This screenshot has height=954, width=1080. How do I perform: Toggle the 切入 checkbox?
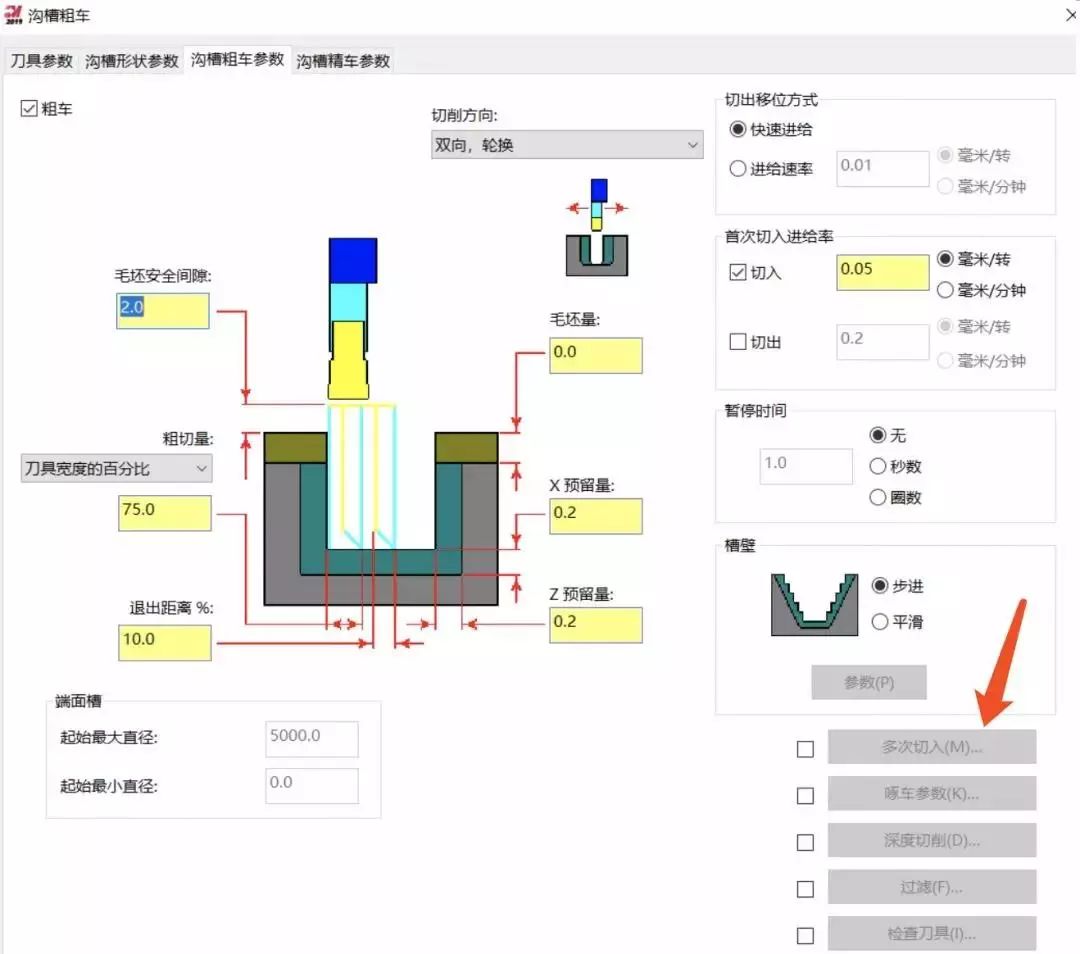738,272
